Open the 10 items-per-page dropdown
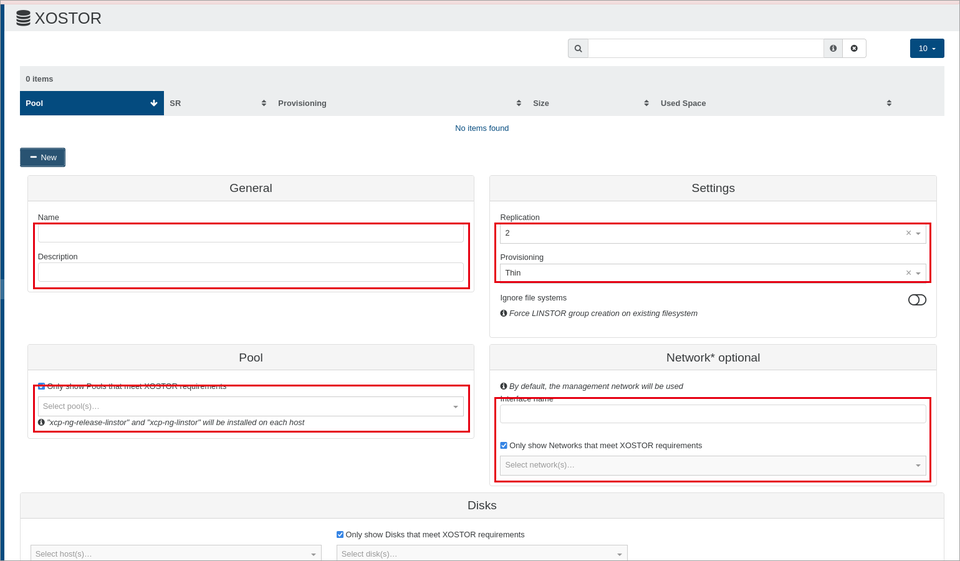Viewport: 960px width, 561px height. pos(926,48)
